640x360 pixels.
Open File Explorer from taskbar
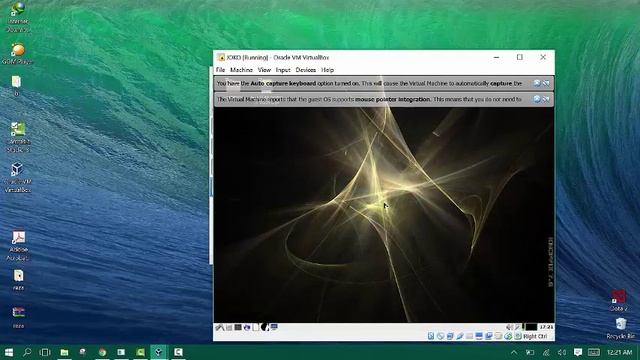pos(64,352)
